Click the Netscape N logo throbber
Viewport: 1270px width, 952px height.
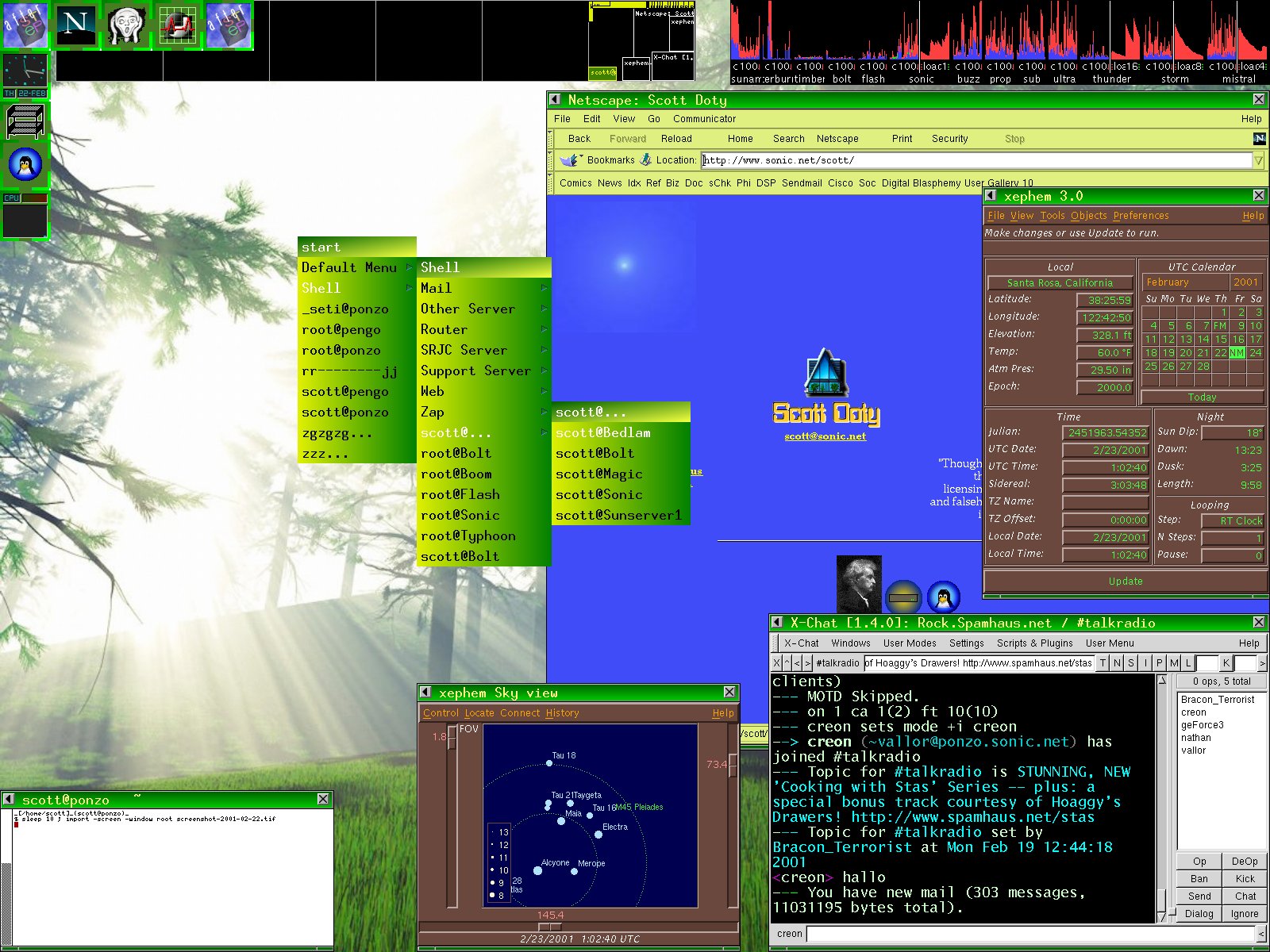coord(1259,139)
